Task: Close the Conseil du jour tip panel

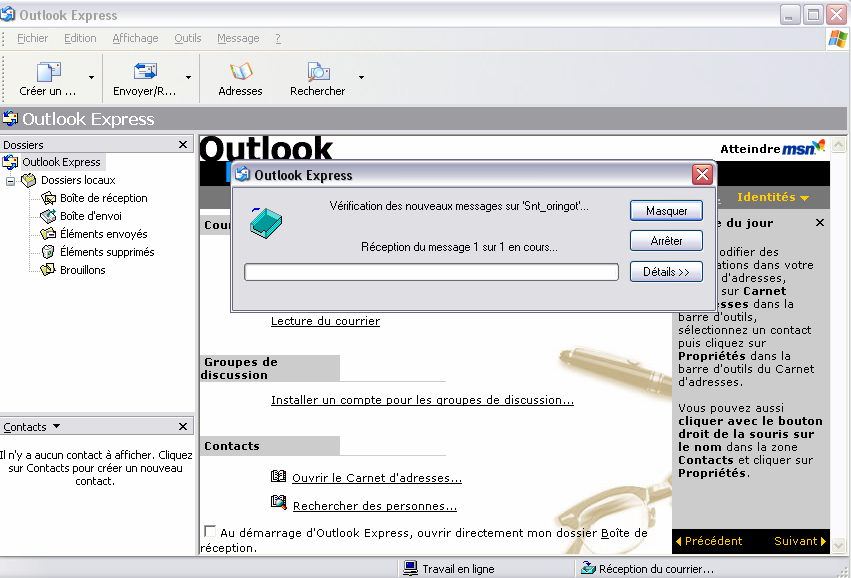Action: [x=820, y=223]
